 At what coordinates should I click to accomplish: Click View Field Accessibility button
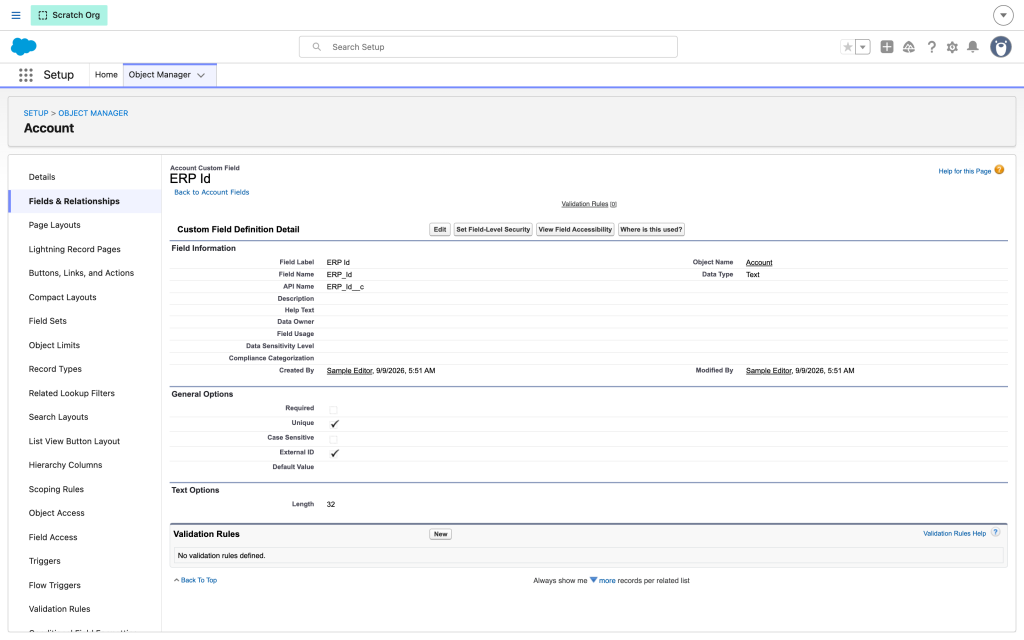[x=575, y=229]
